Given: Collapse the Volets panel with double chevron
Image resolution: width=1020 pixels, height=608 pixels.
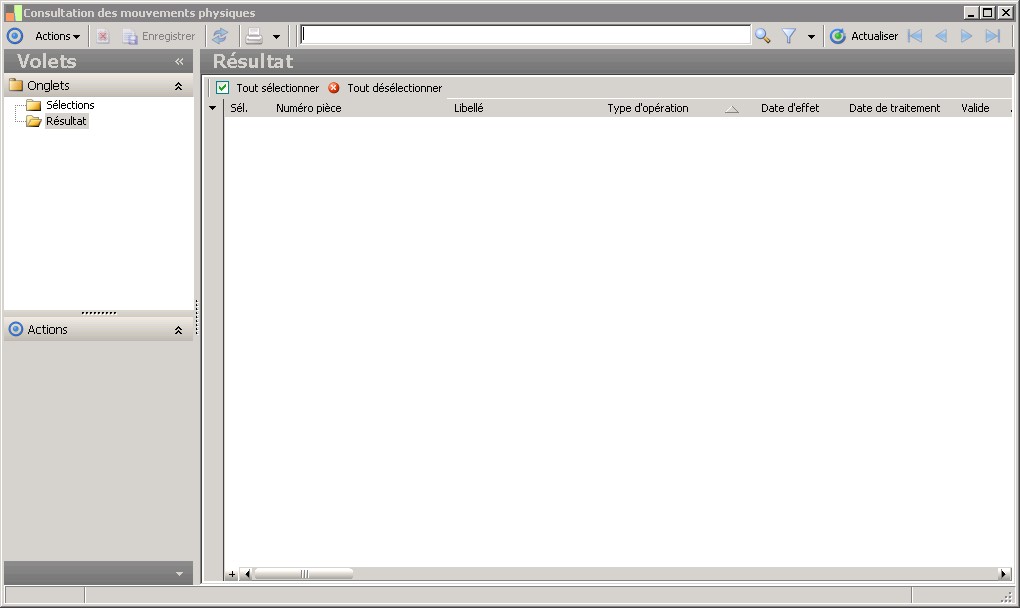Looking at the screenshot, I should tap(180, 62).
